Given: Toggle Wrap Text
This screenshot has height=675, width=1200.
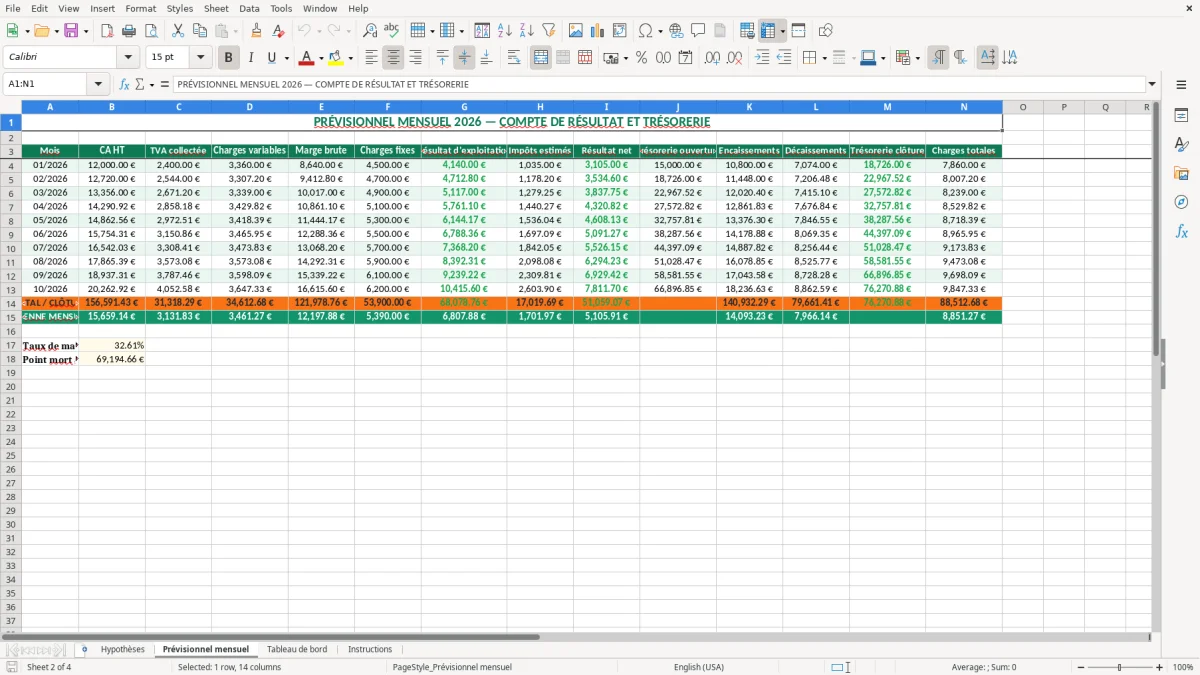Looking at the screenshot, I should 514,58.
